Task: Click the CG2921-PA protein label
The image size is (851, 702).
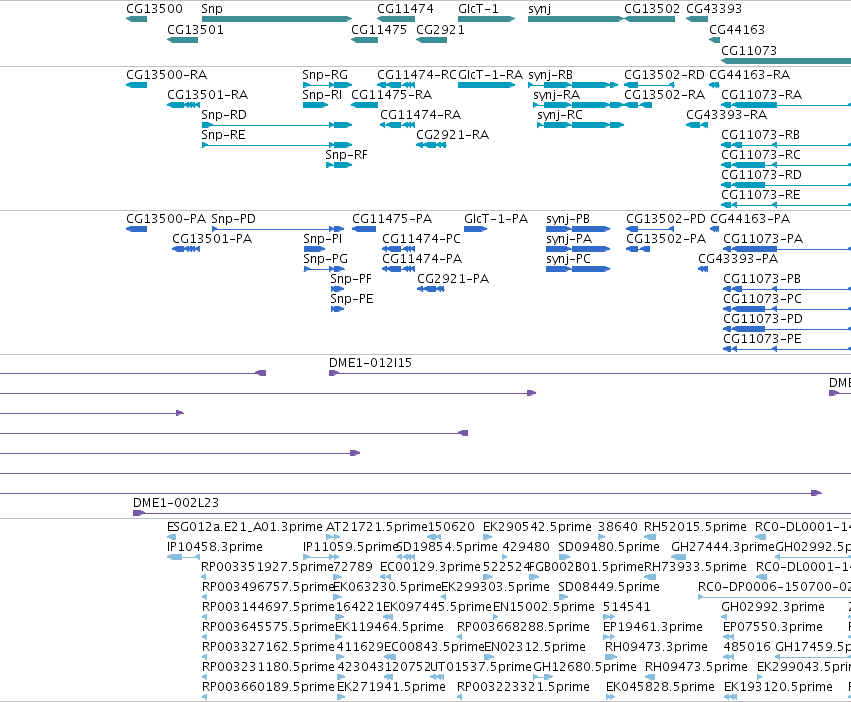Action: (x=453, y=280)
